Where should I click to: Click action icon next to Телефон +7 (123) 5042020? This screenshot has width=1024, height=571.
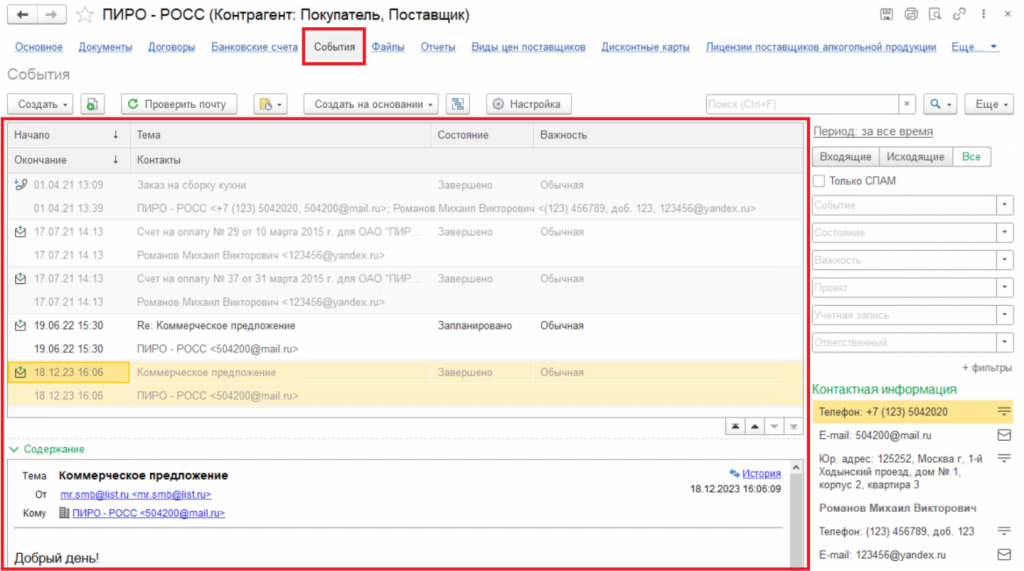click(1004, 412)
